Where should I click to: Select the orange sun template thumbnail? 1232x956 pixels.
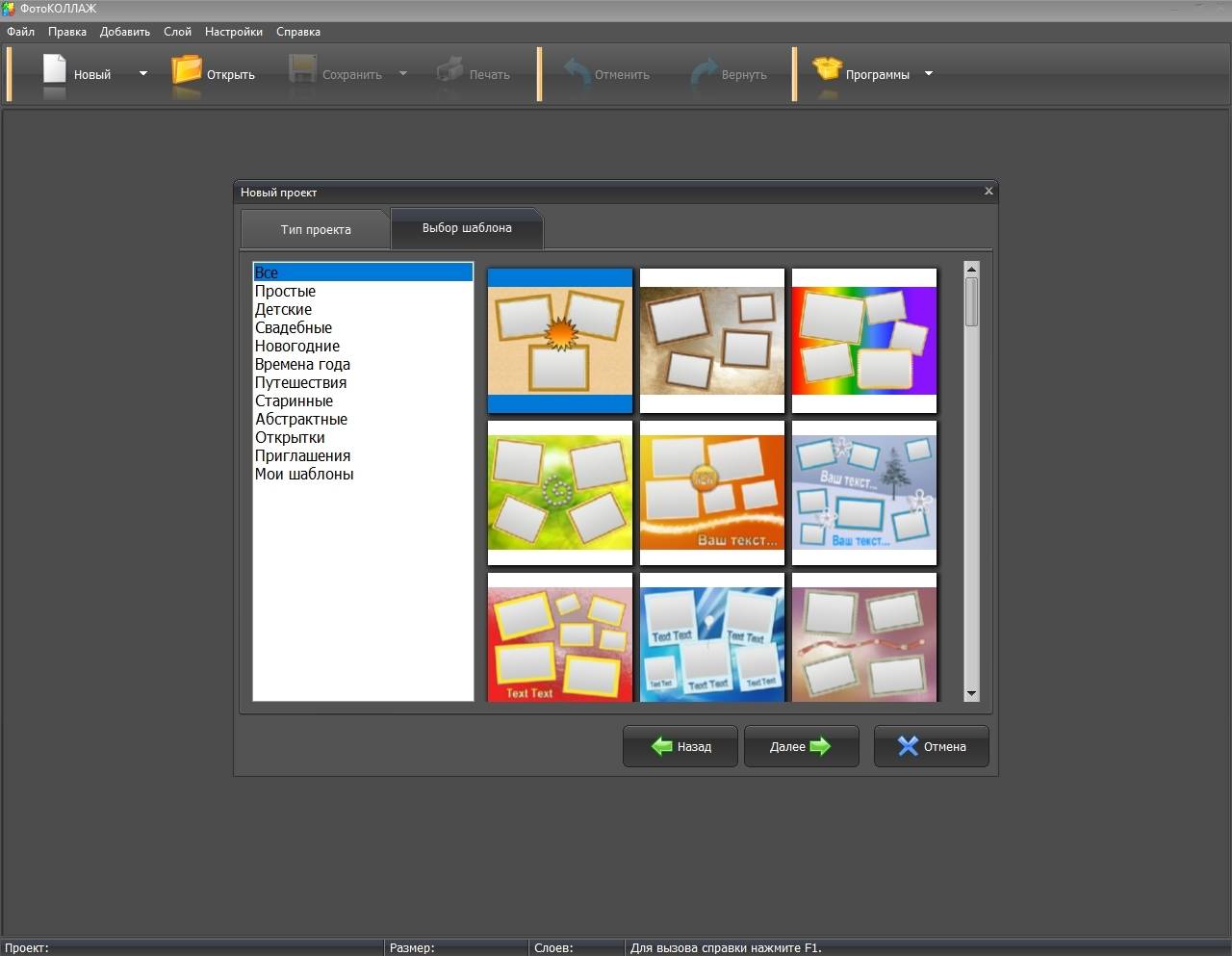coord(560,341)
